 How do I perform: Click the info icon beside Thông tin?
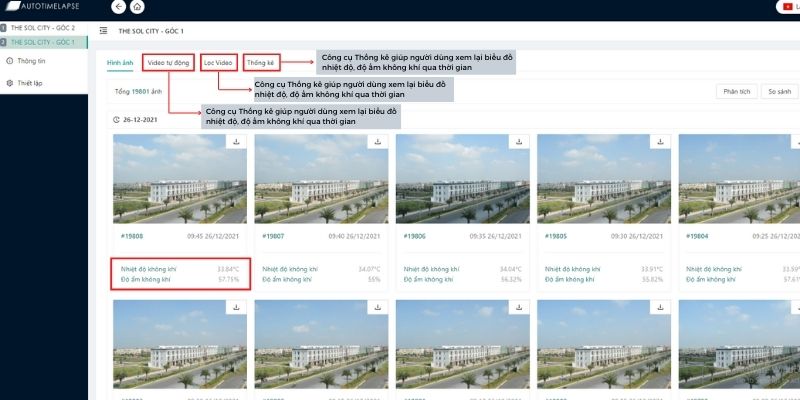(x=9, y=61)
